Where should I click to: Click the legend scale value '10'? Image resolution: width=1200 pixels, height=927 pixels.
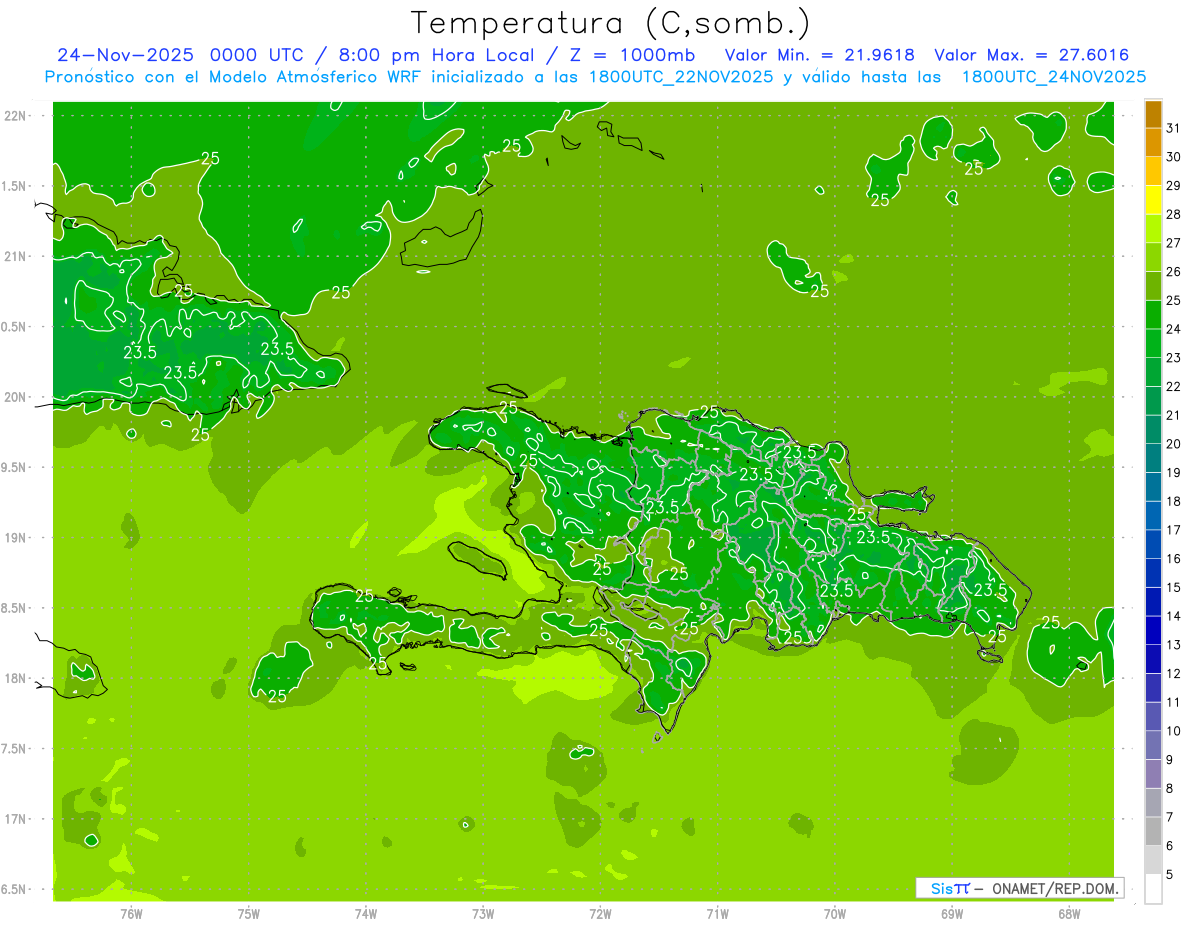click(x=1174, y=731)
